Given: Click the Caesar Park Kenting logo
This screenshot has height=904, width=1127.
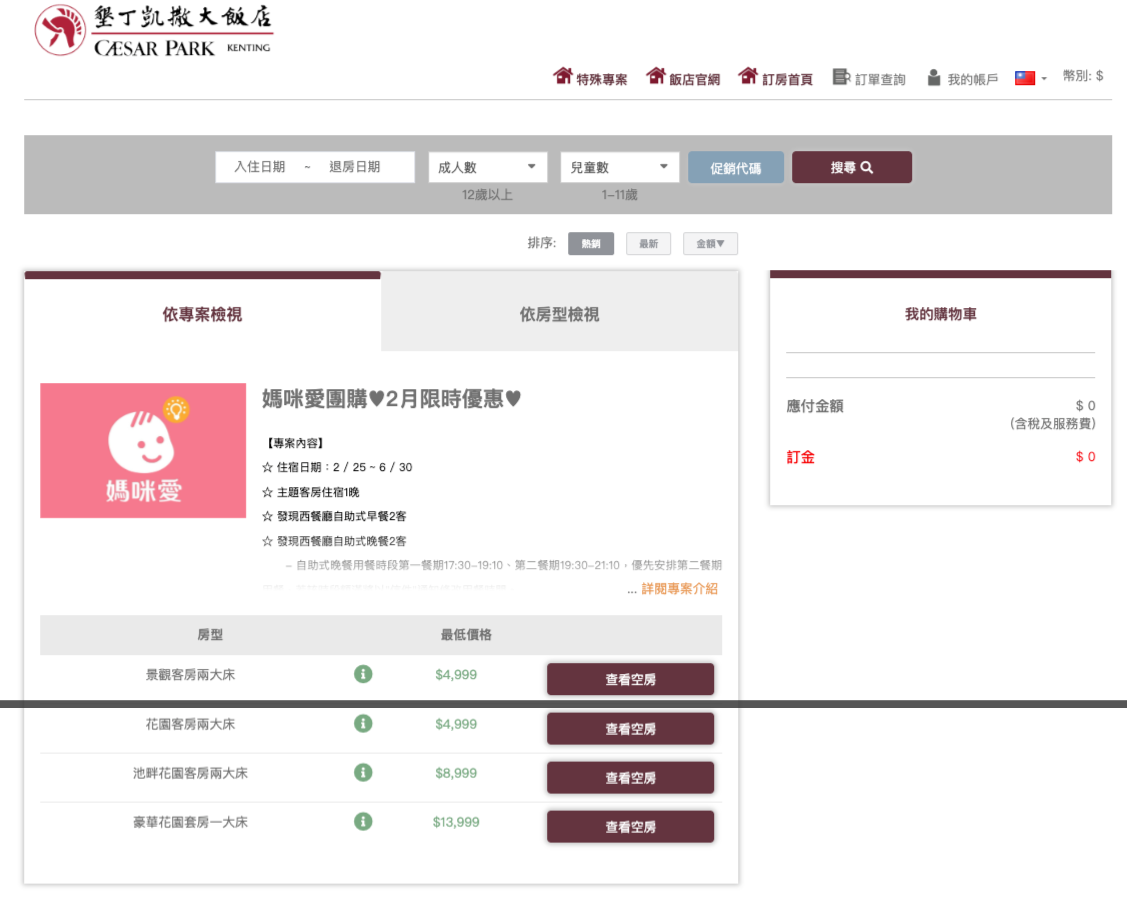Looking at the screenshot, I should tap(153, 31).
